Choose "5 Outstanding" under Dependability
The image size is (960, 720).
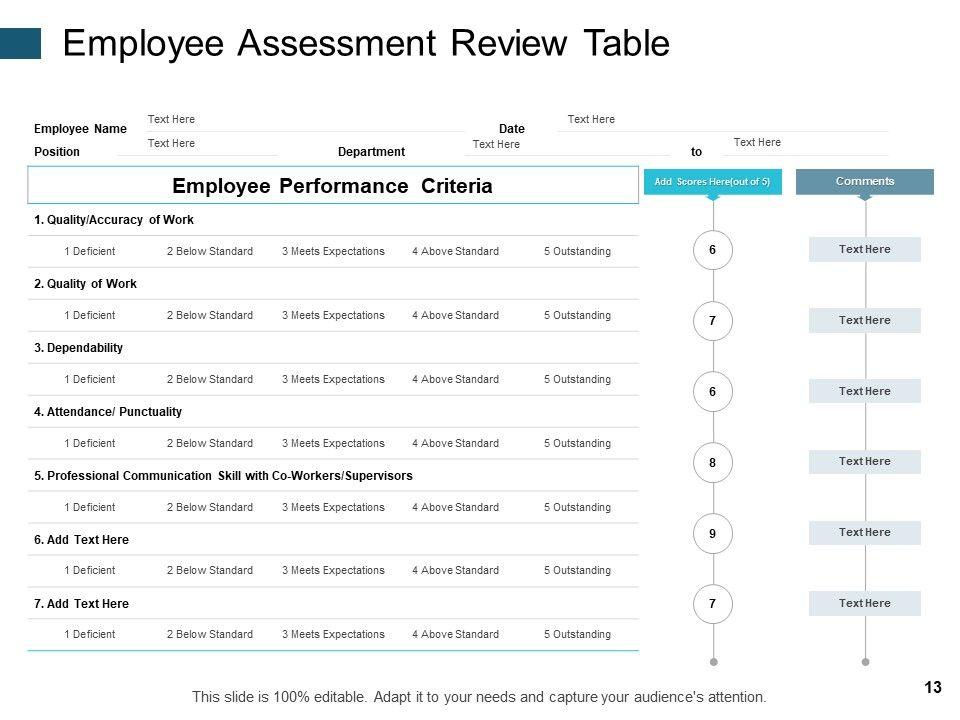[x=577, y=379]
